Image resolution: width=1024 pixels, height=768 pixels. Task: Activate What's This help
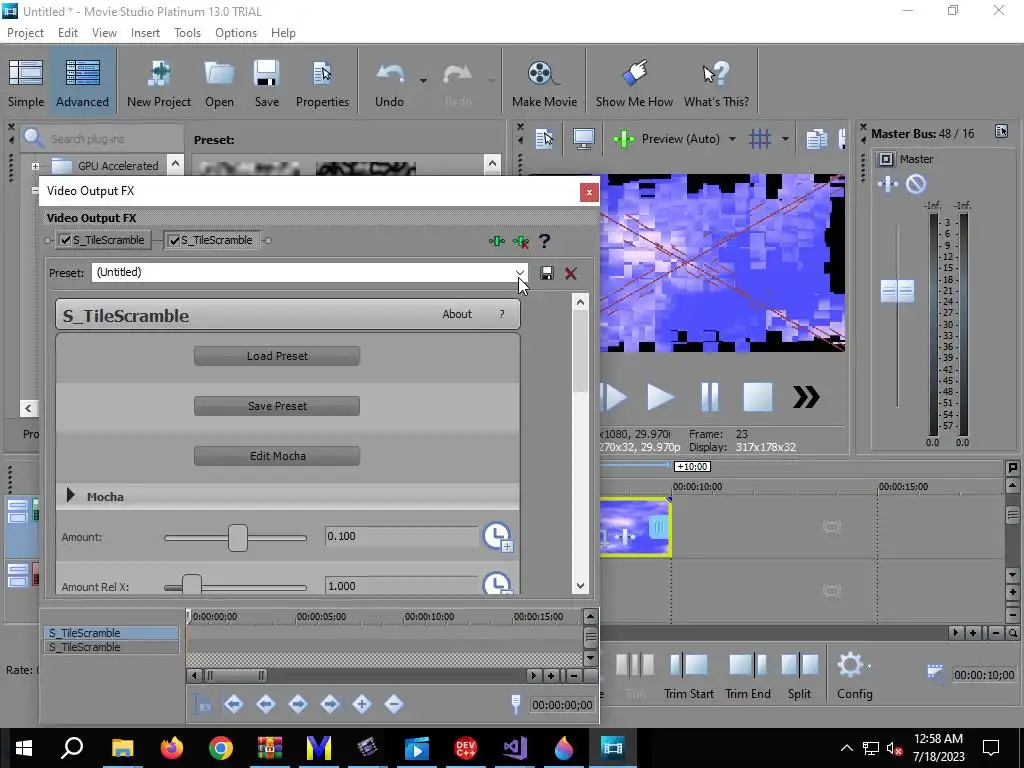pyautogui.click(x=716, y=84)
